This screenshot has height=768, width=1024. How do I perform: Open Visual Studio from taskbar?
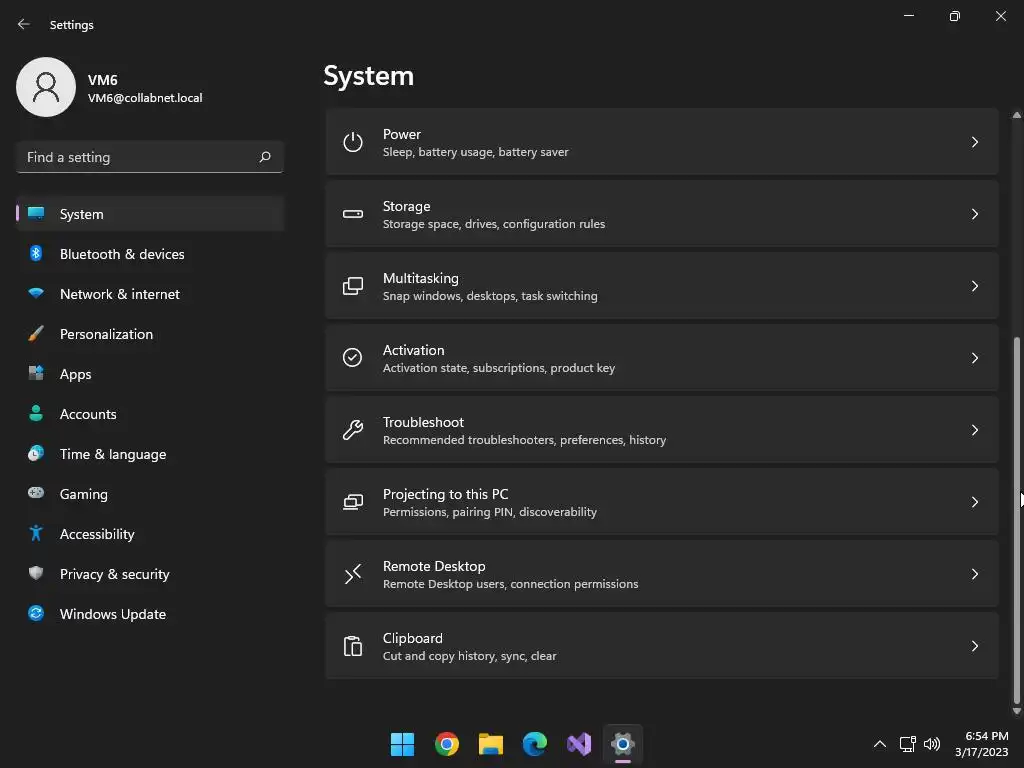click(x=579, y=744)
